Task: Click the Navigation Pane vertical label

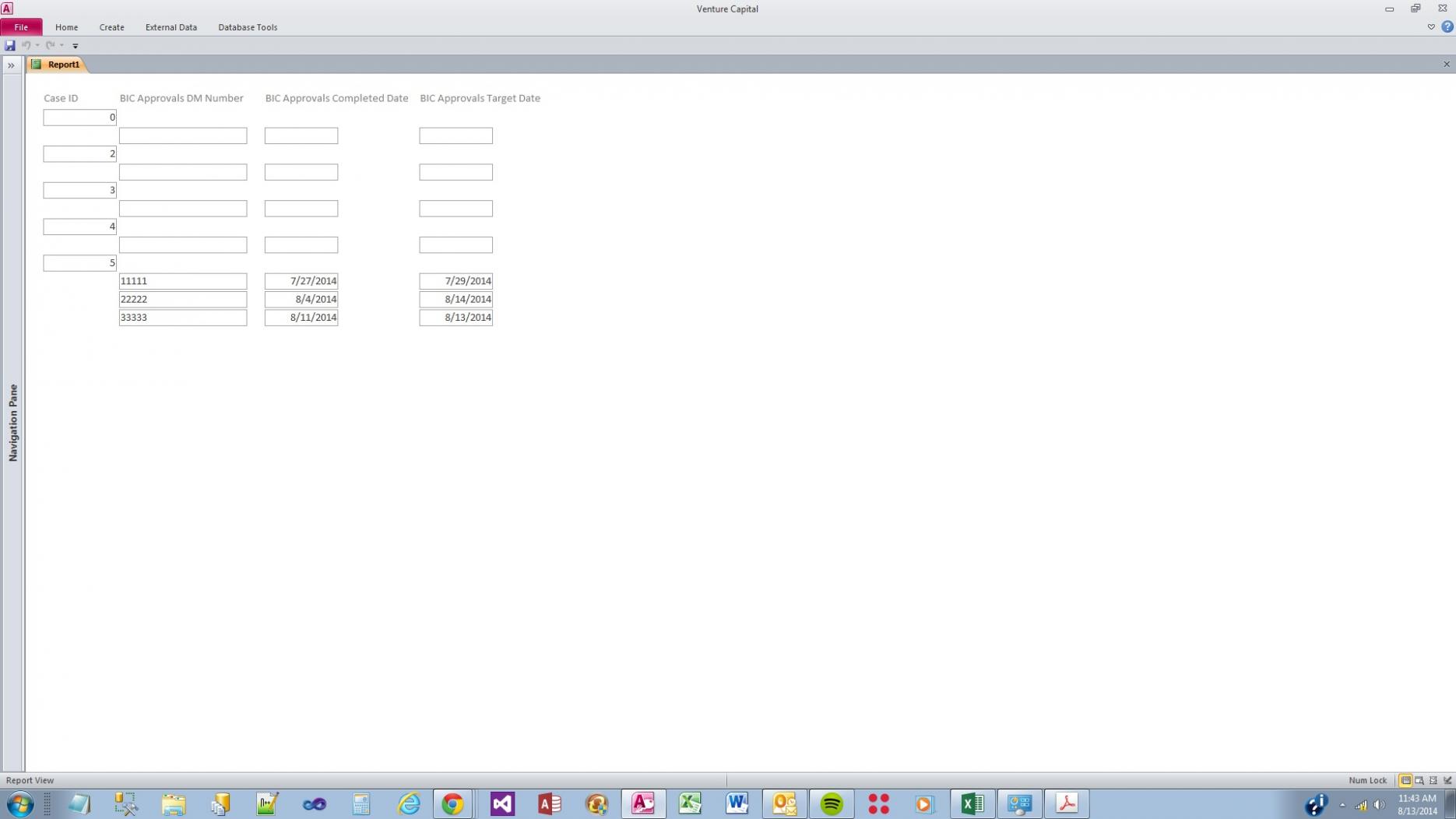Action: pyautogui.click(x=12, y=423)
